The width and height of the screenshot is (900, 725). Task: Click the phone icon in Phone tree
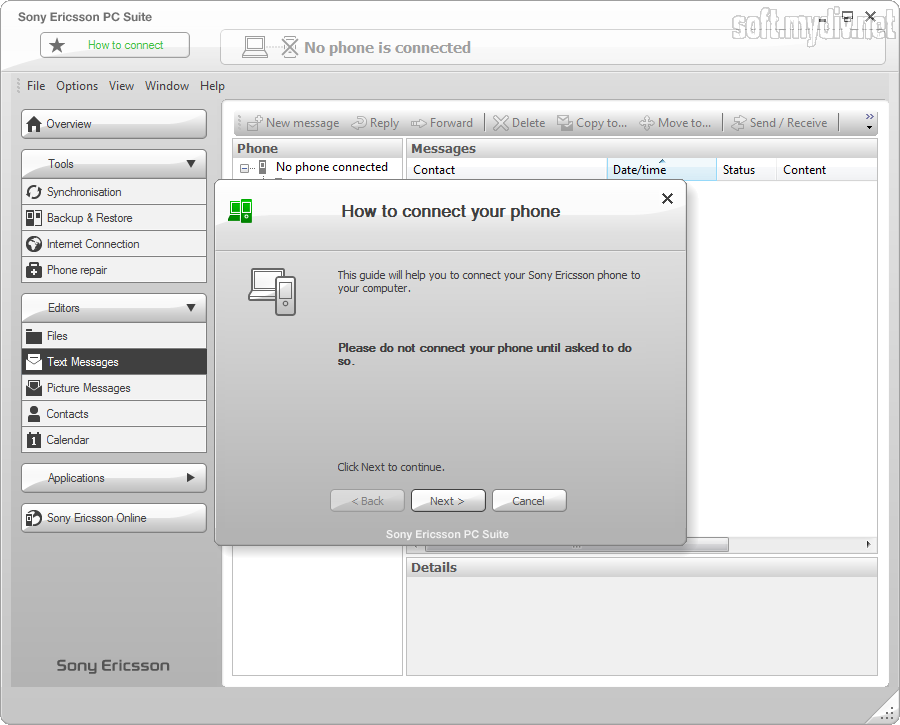pos(262,167)
